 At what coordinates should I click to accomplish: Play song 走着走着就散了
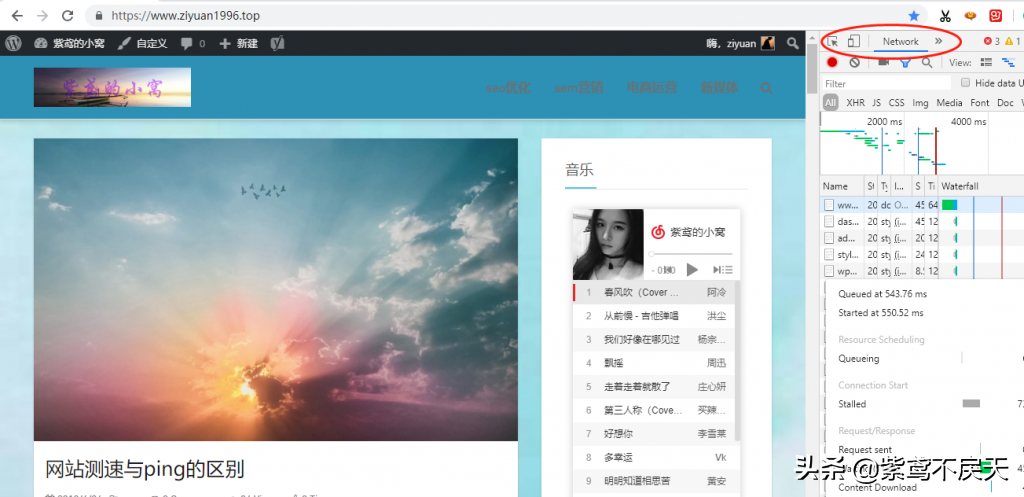click(653, 387)
